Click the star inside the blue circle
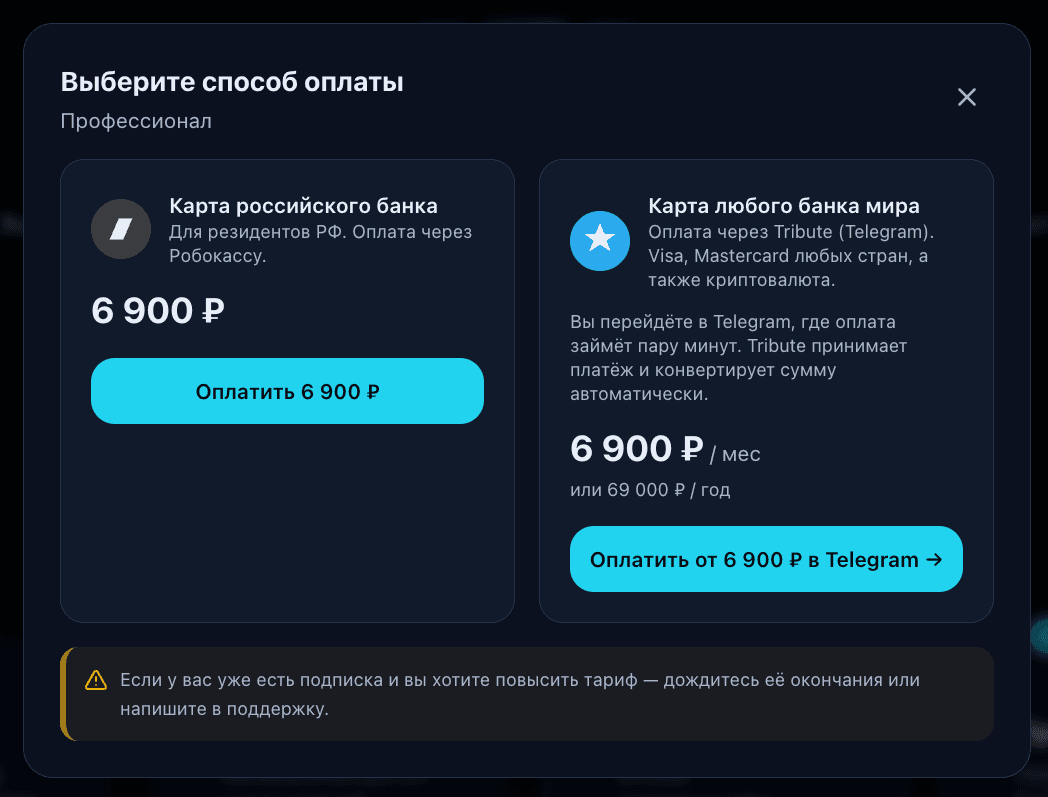The image size is (1048, 797). [x=599, y=240]
